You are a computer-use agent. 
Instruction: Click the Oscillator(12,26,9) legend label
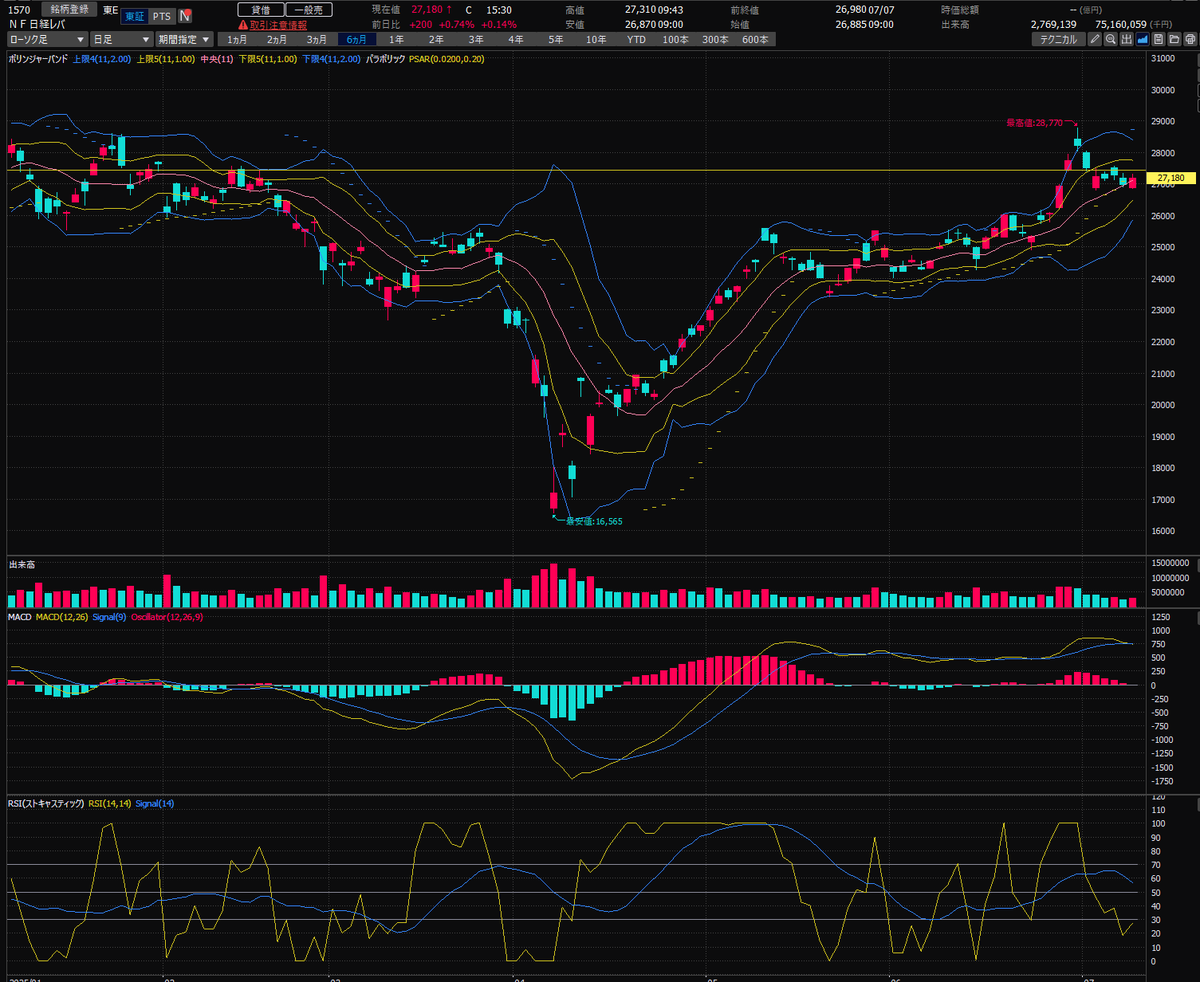tap(167, 617)
